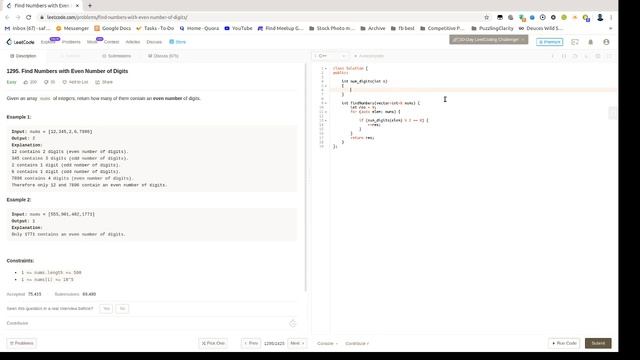Open the editor settings icon
This screenshot has width=640, height=360.
coord(598,56)
